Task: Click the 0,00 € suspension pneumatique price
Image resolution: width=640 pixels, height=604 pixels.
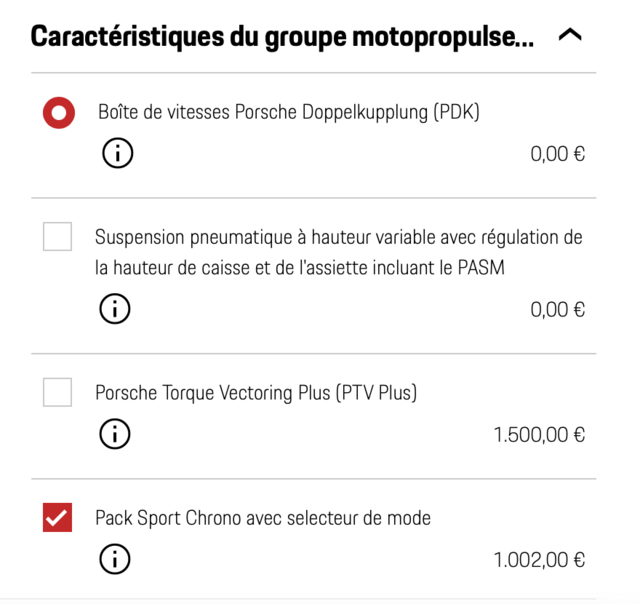Action: pyautogui.click(x=558, y=310)
